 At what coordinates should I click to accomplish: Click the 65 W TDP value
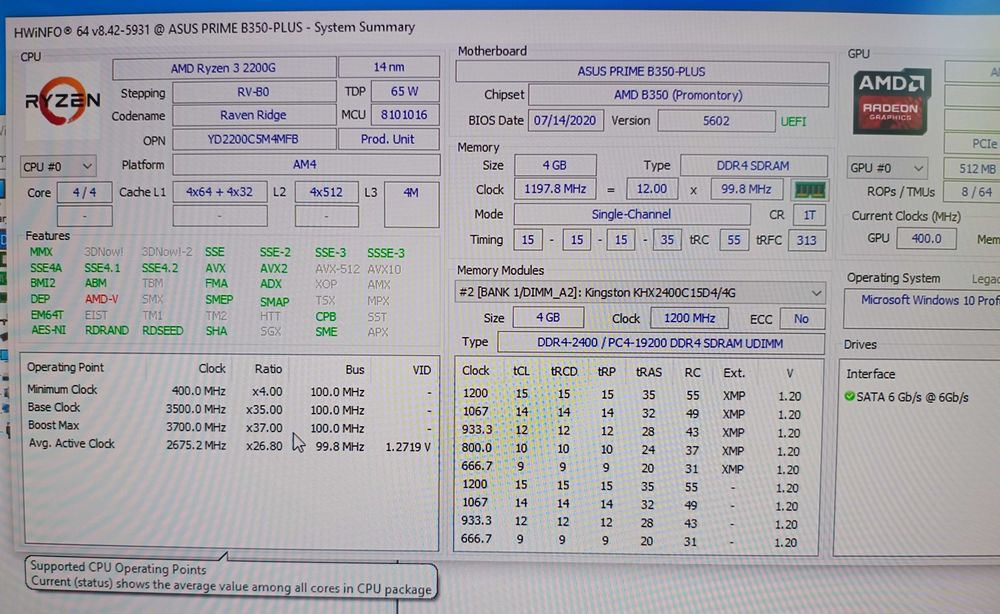pyautogui.click(x=404, y=91)
